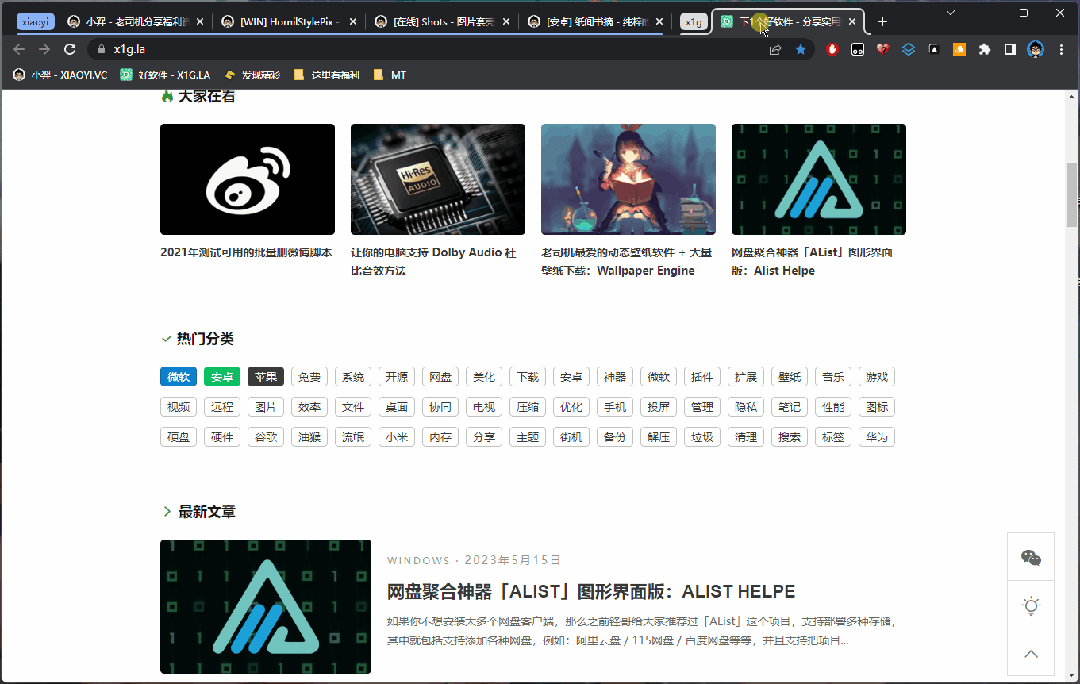Screen dimensions: 1080x684
Task: Select the 油猴 tag
Action: [309, 437]
